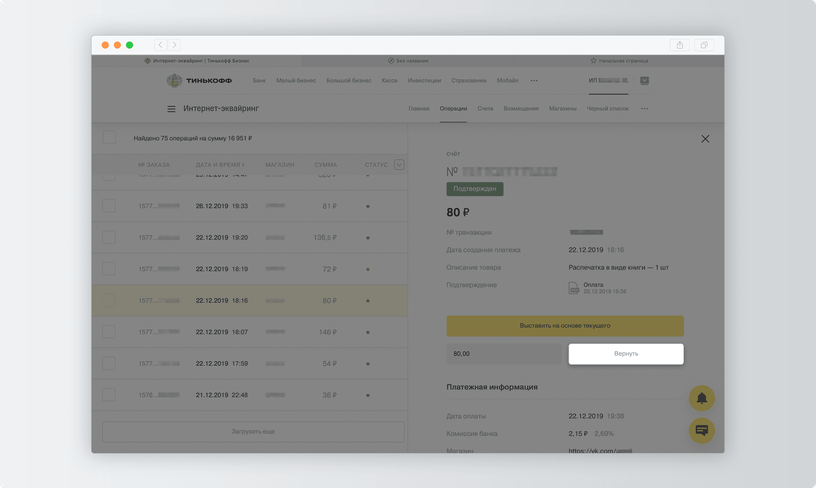Sort by ДАТА И ВРЕМЯ column

[220, 165]
